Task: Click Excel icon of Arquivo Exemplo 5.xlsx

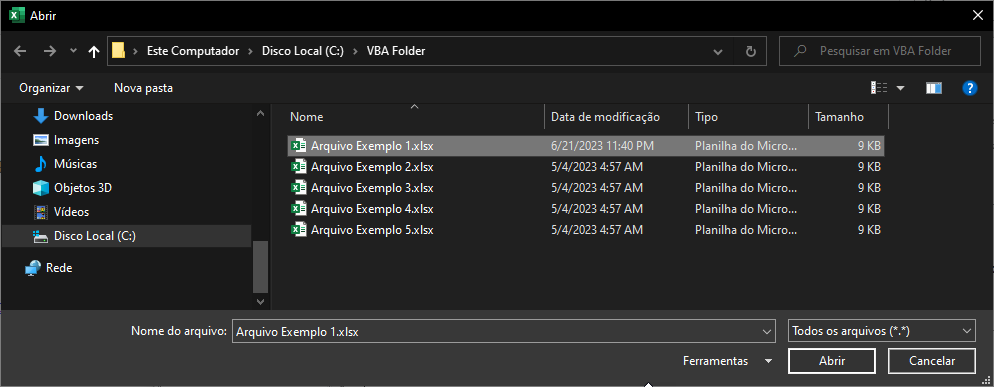Action: pyautogui.click(x=298, y=230)
